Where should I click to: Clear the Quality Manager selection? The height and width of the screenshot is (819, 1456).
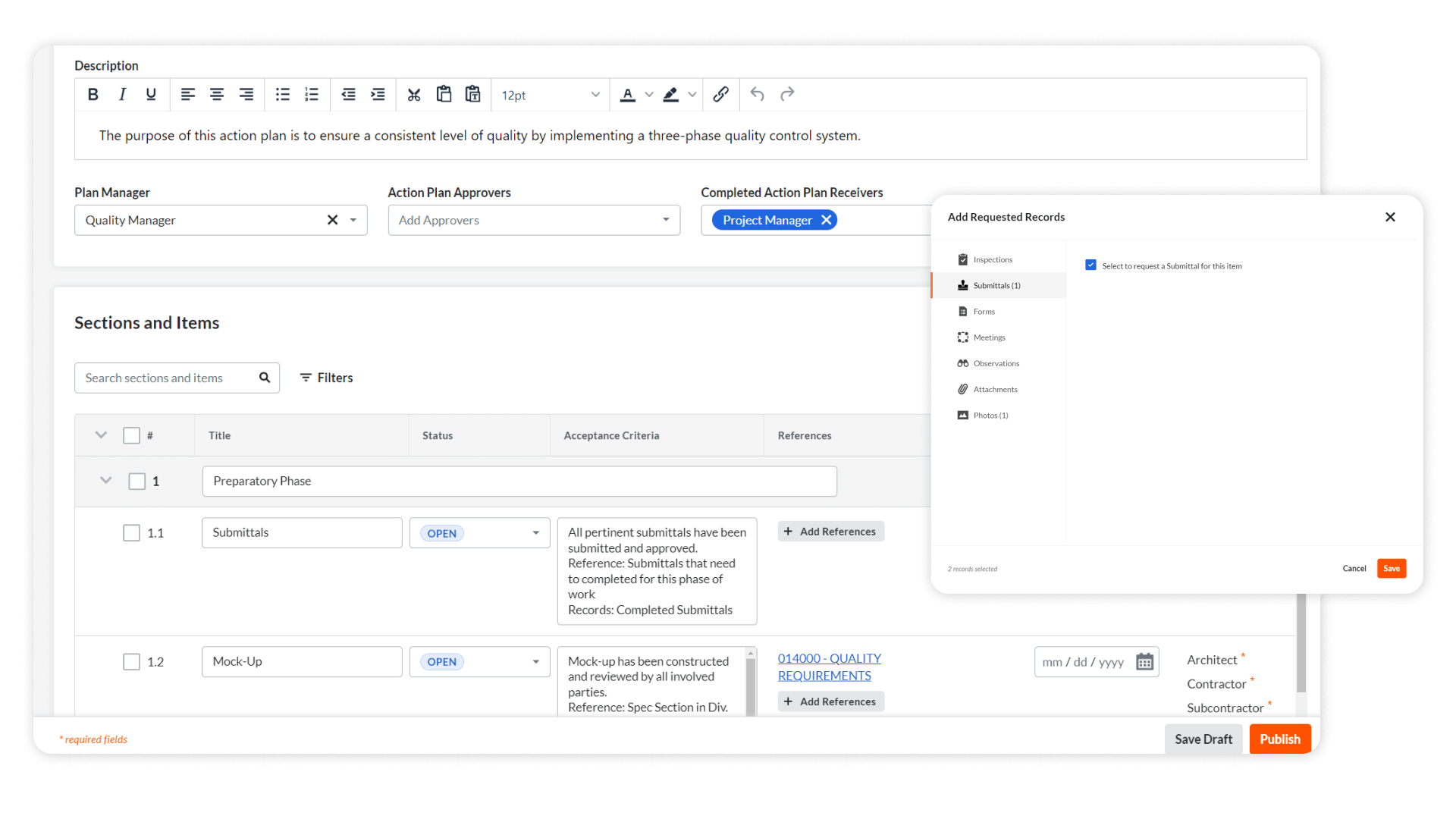[x=332, y=220]
